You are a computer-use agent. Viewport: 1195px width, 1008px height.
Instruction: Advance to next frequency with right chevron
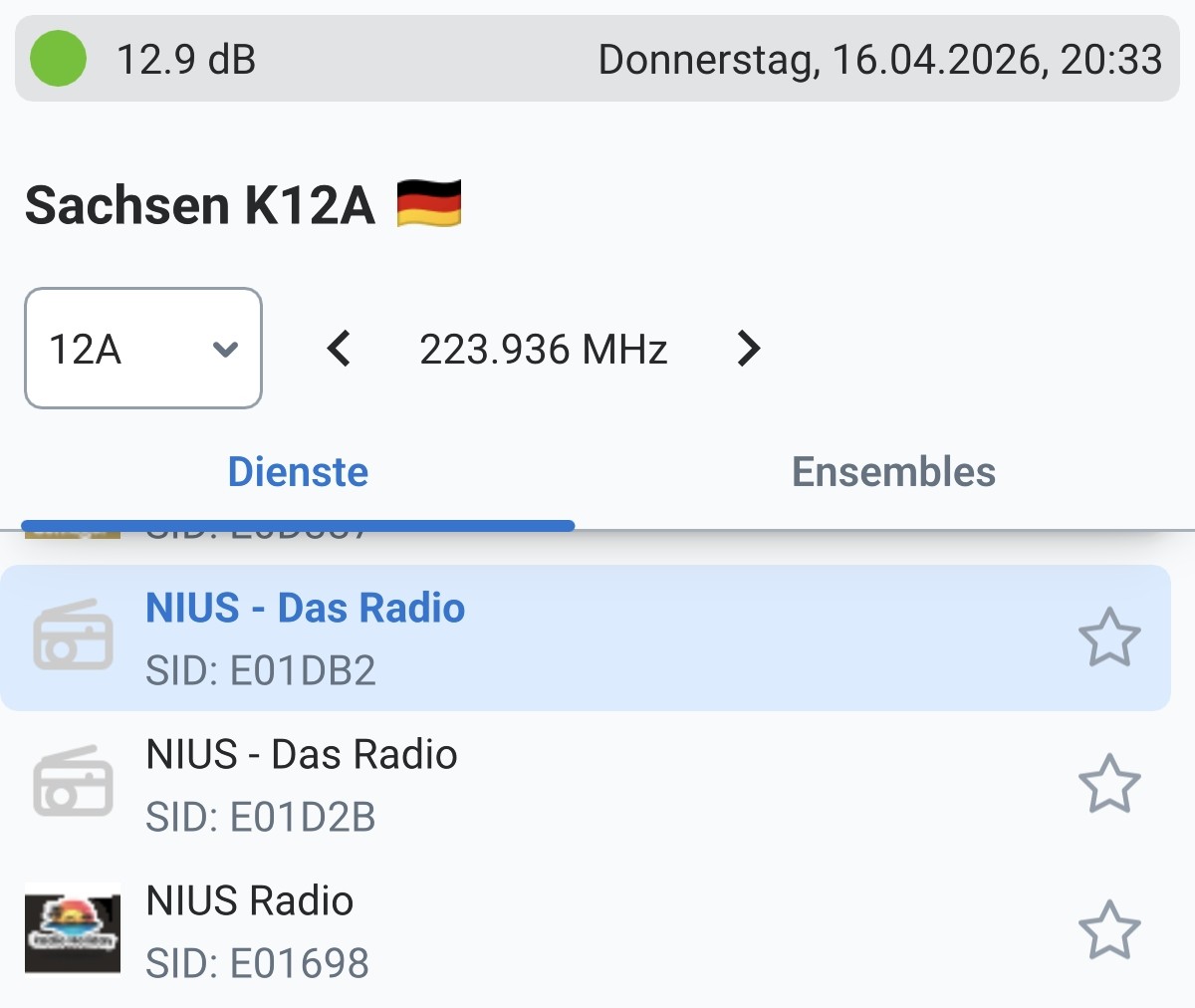coord(748,349)
